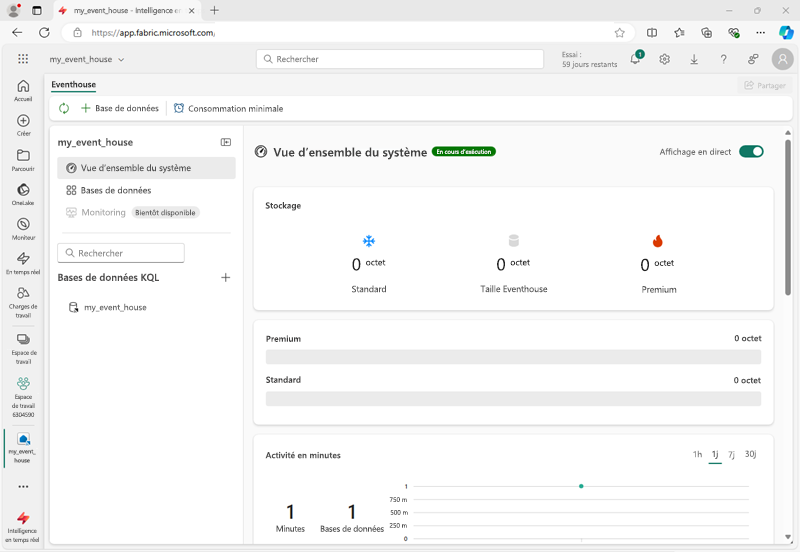Select the 7j activity range
Screen dimensions: 800x552
[x=732, y=454]
